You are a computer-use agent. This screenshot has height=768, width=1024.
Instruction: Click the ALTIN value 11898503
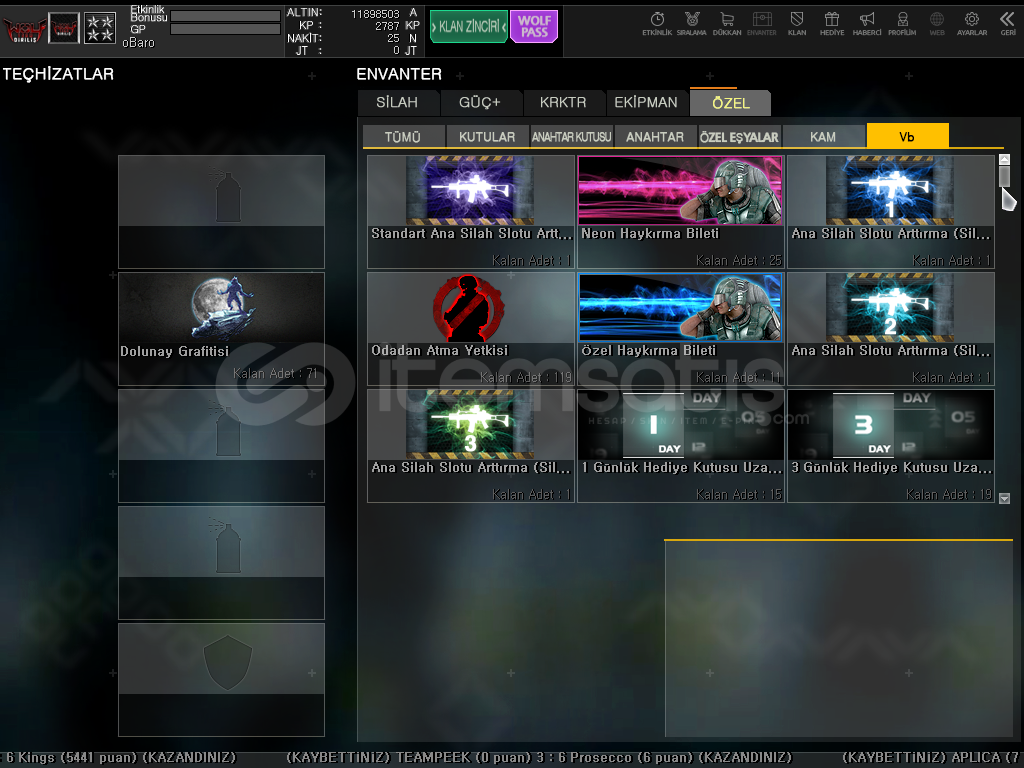tap(375, 14)
